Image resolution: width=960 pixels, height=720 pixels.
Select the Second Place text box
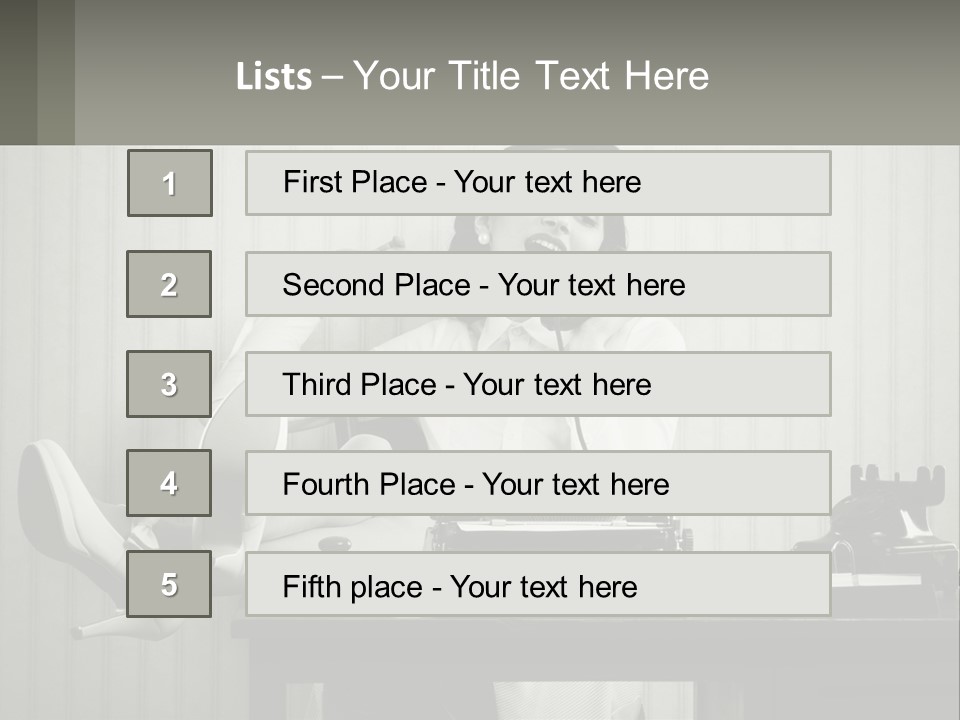[538, 284]
